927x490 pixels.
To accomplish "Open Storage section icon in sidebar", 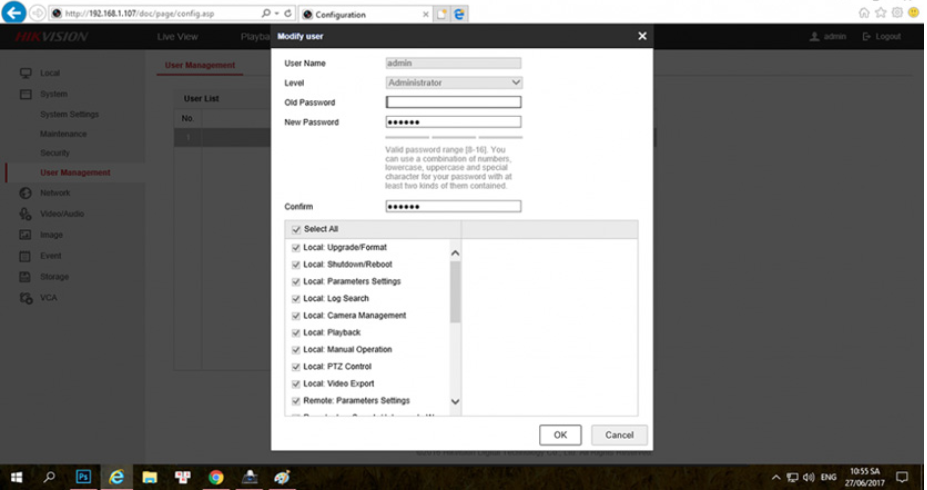I will [x=25, y=277].
